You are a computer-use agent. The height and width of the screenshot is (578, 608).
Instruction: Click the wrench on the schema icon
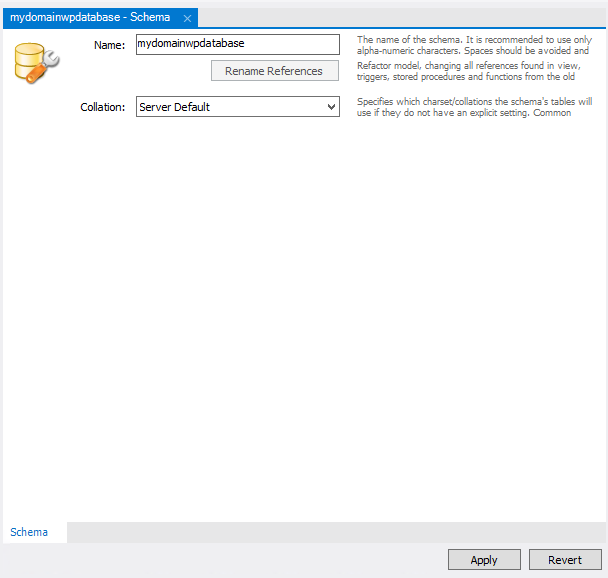pos(48,62)
